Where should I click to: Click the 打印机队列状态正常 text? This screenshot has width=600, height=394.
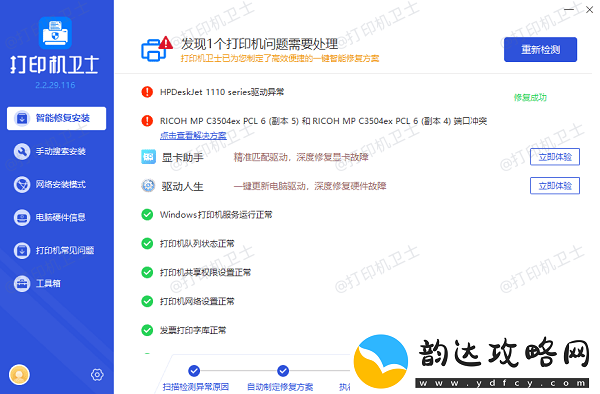(x=197, y=244)
